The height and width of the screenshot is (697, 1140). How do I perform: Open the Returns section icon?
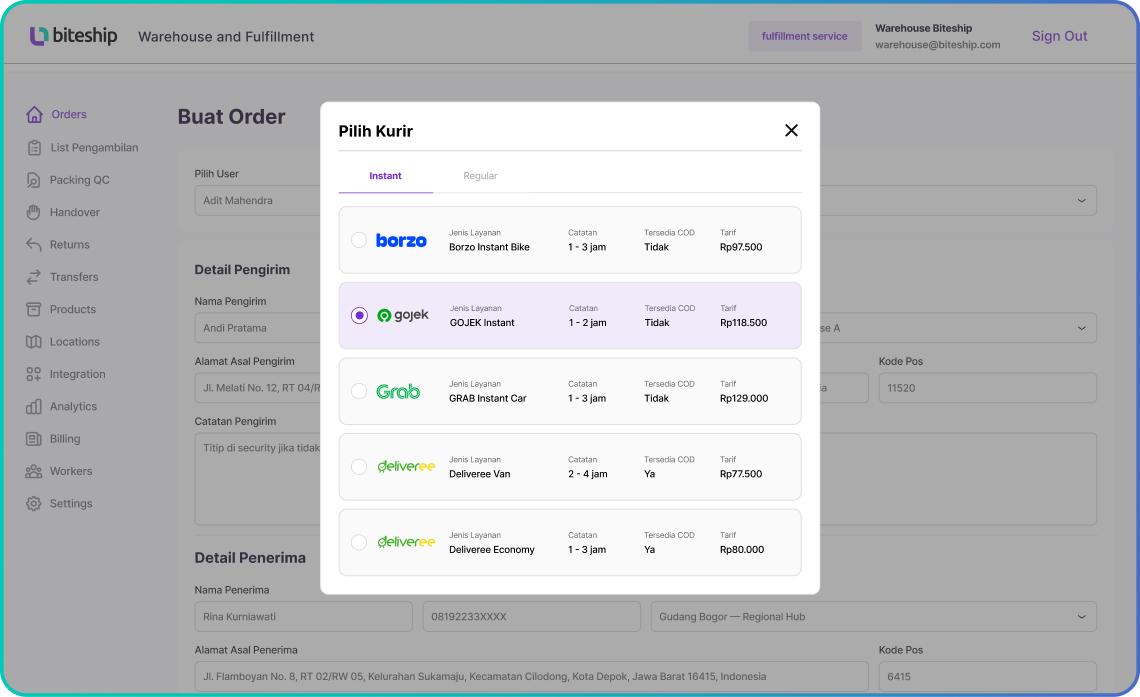(34, 244)
